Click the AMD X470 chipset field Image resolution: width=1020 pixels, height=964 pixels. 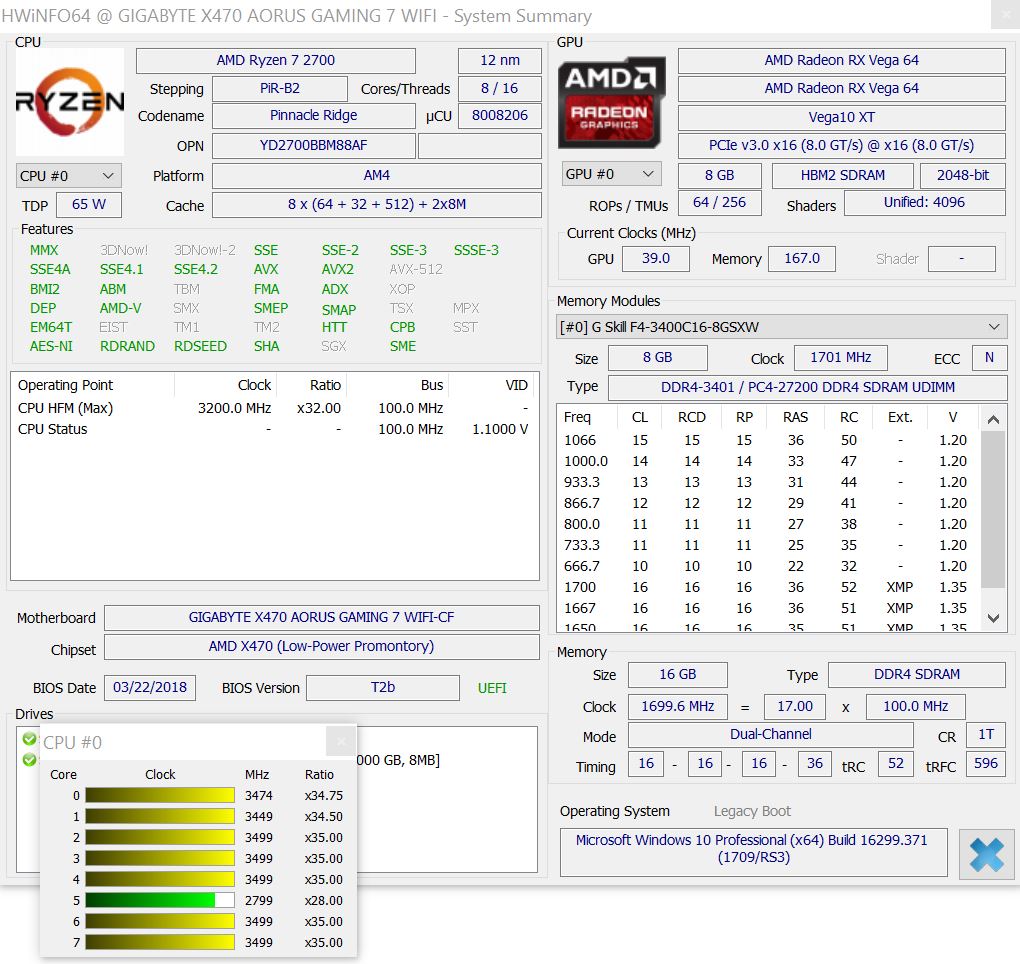(321, 647)
